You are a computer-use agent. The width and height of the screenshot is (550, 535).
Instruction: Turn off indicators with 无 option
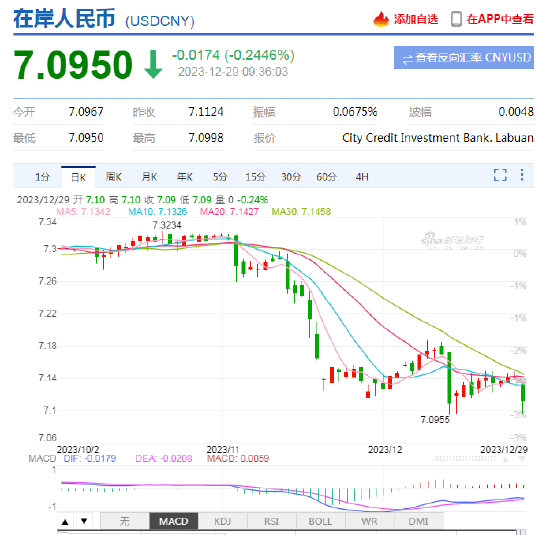click(125, 522)
